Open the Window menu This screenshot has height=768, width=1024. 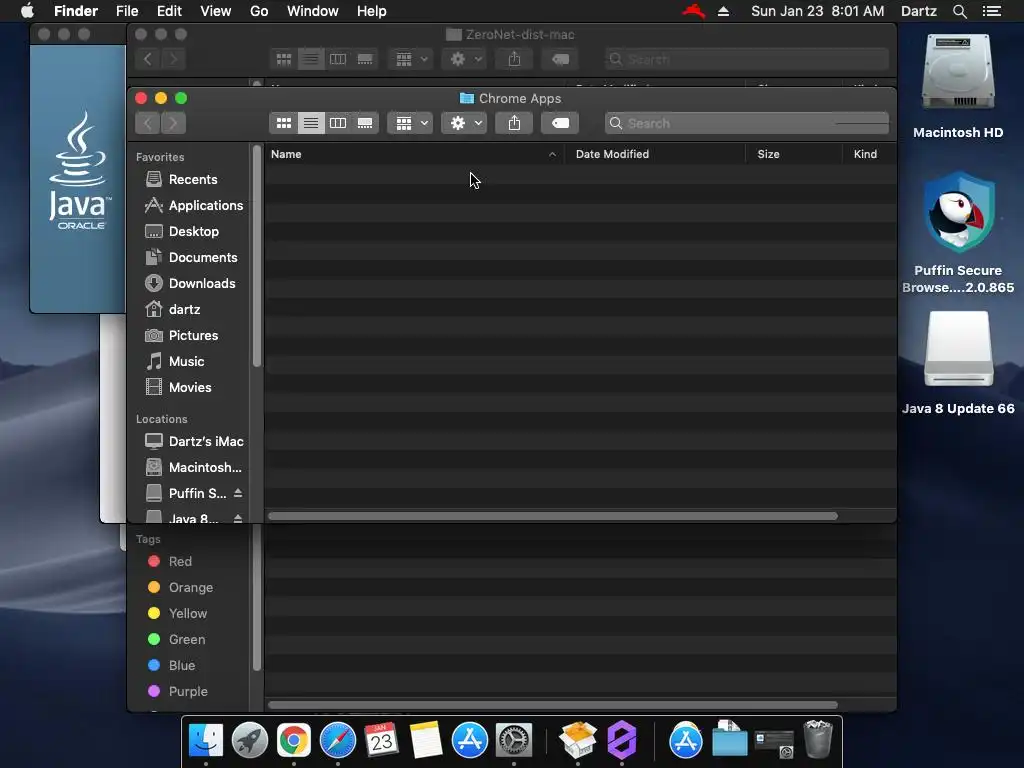click(313, 11)
